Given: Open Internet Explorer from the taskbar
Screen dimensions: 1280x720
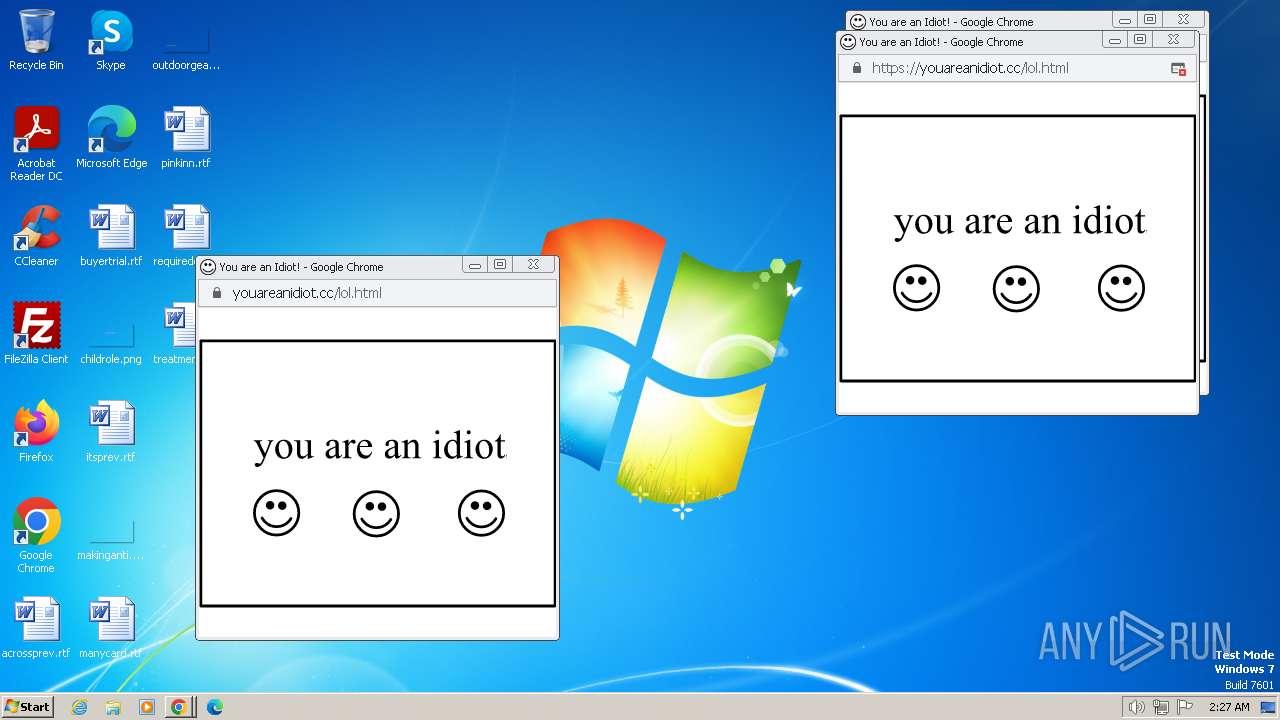Looking at the screenshot, I should coord(80,707).
